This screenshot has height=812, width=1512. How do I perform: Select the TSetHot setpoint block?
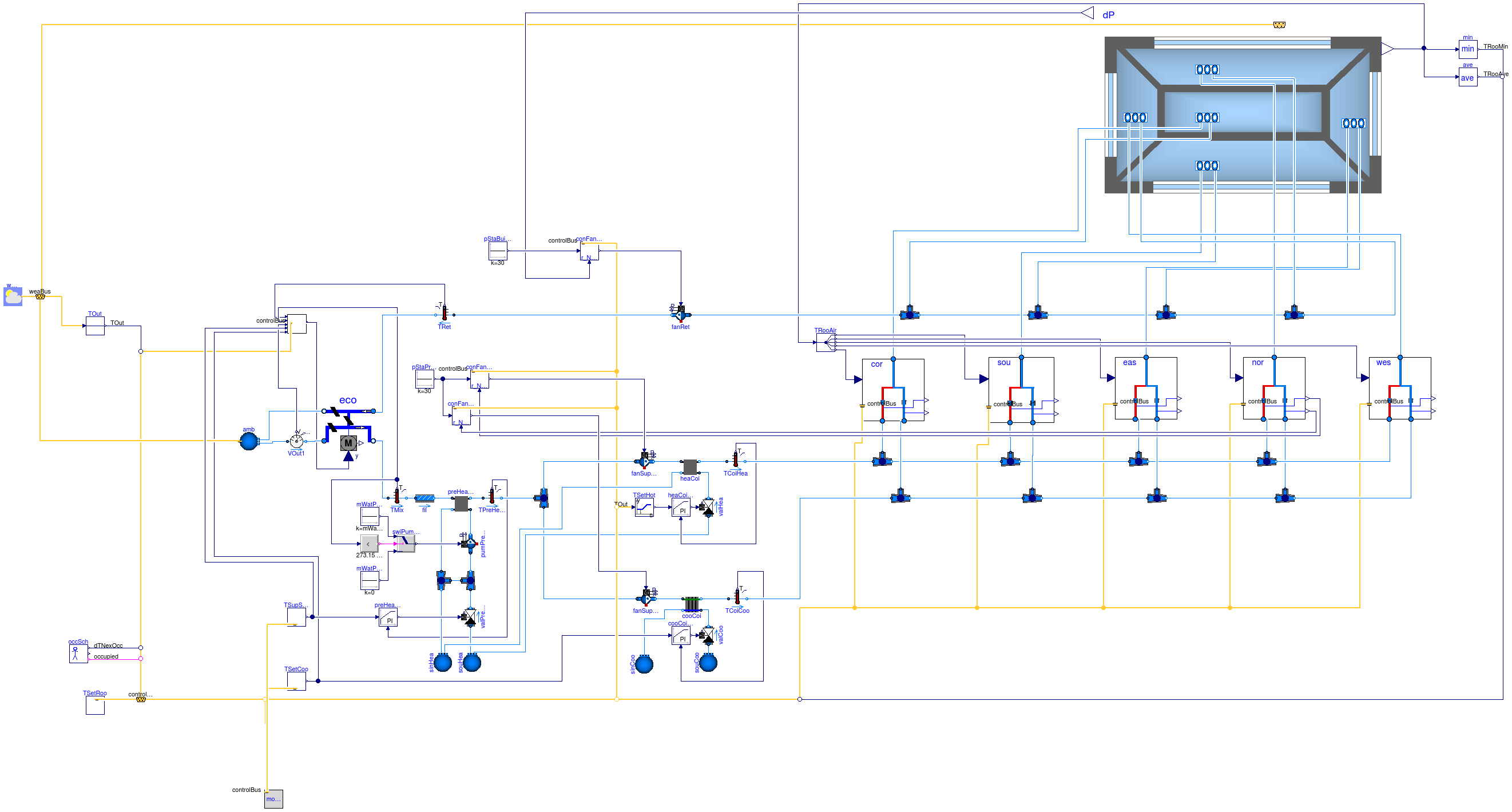point(645,507)
